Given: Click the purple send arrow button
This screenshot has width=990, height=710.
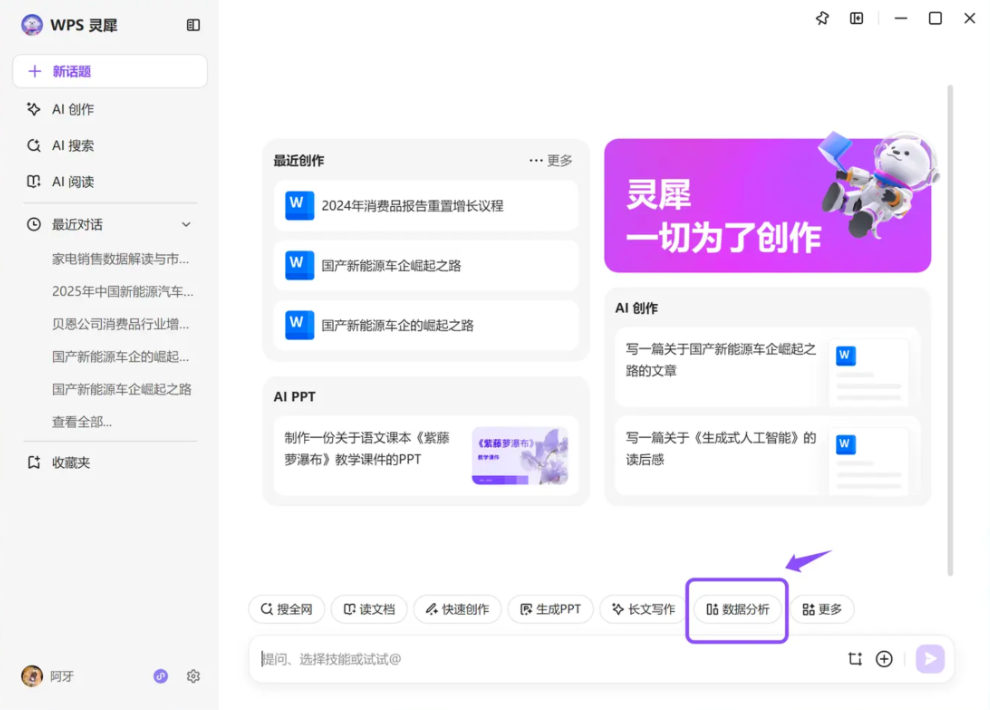Looking at the screenshot, I should (930, 659).
